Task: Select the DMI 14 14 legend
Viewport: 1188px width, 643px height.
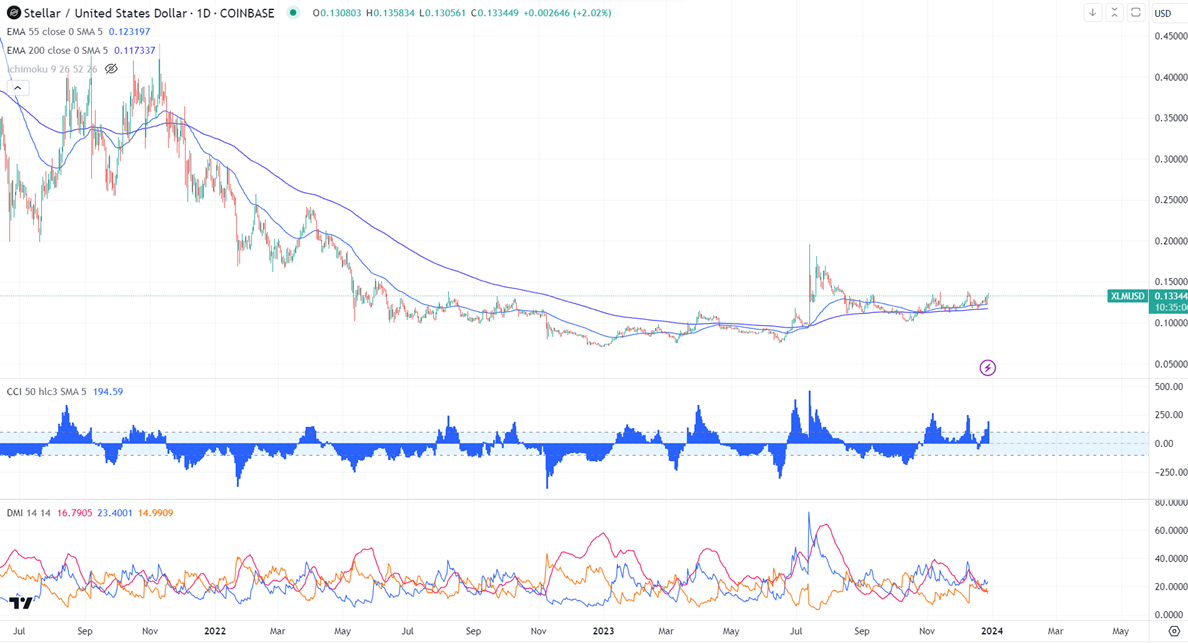Action: point(29,513)
